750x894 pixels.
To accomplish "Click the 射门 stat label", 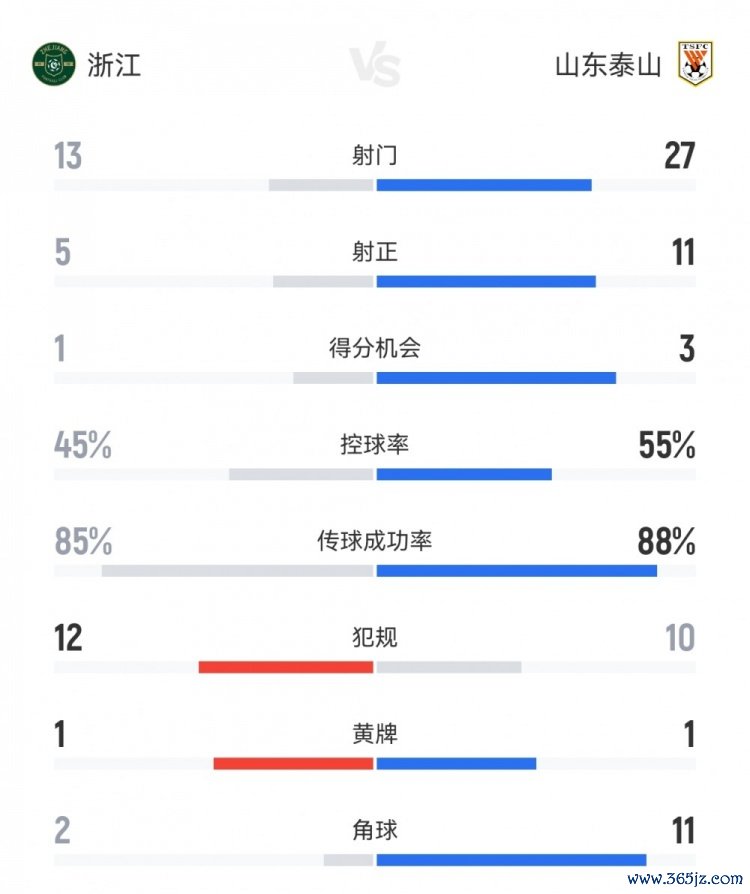I will pyautogui.click(x=375, y=155).
